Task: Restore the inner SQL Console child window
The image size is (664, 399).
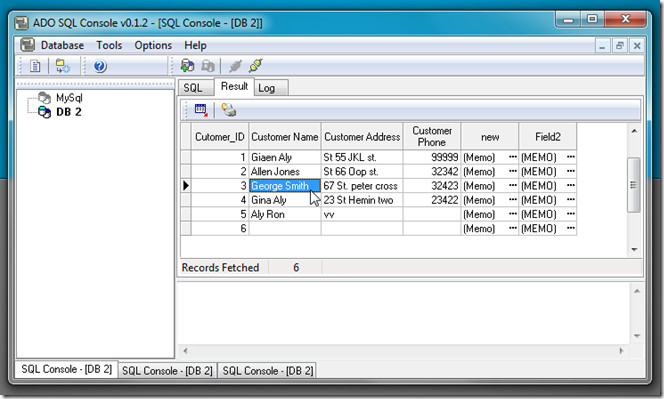Action: point(619,45)
